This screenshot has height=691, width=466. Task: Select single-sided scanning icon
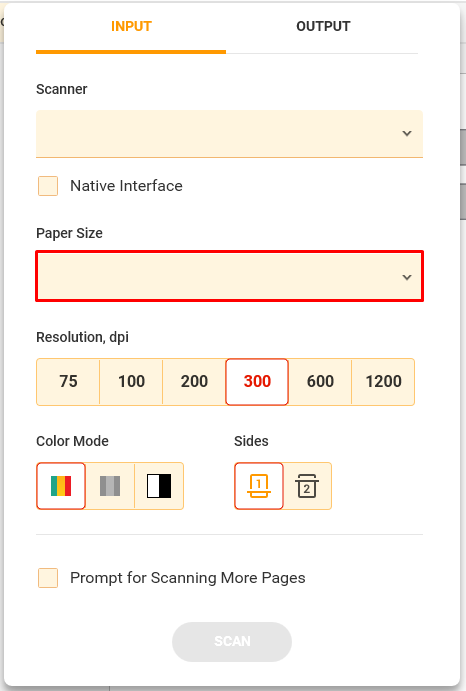click(x=259, y=486)
